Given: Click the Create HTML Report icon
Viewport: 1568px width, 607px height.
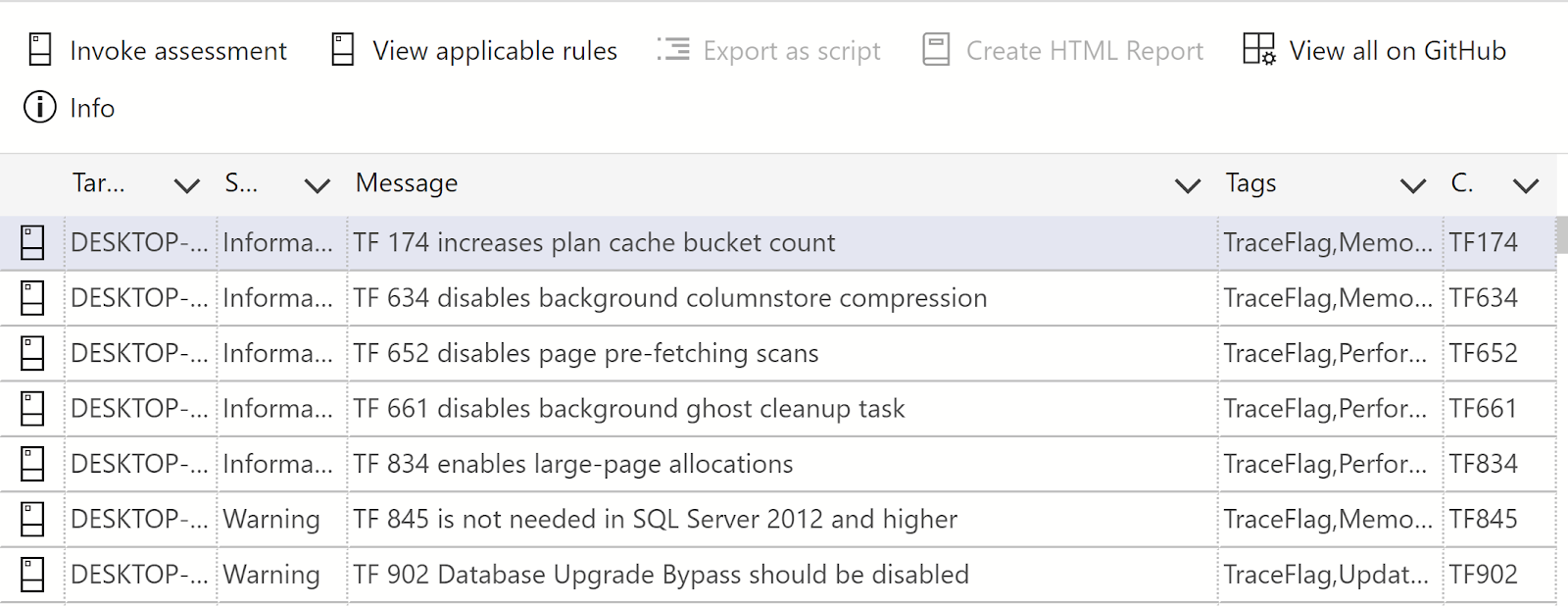Looking at the screenshot, I should tap(936, 50).
